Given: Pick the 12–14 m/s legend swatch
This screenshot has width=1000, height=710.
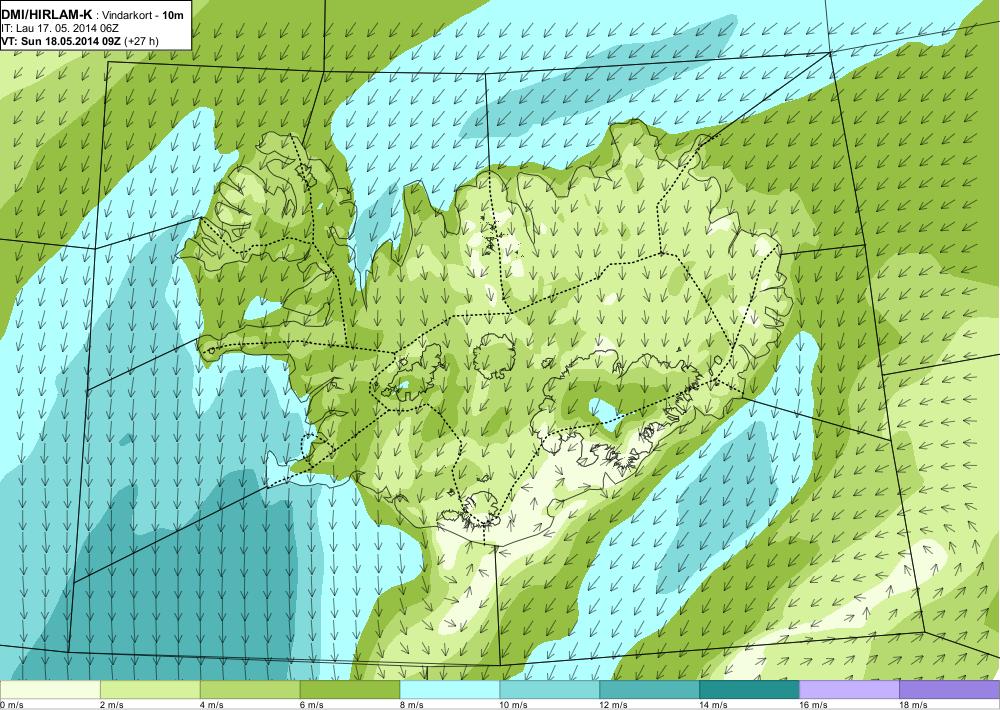Looking at the screenshot, I should tap(649, 690).
